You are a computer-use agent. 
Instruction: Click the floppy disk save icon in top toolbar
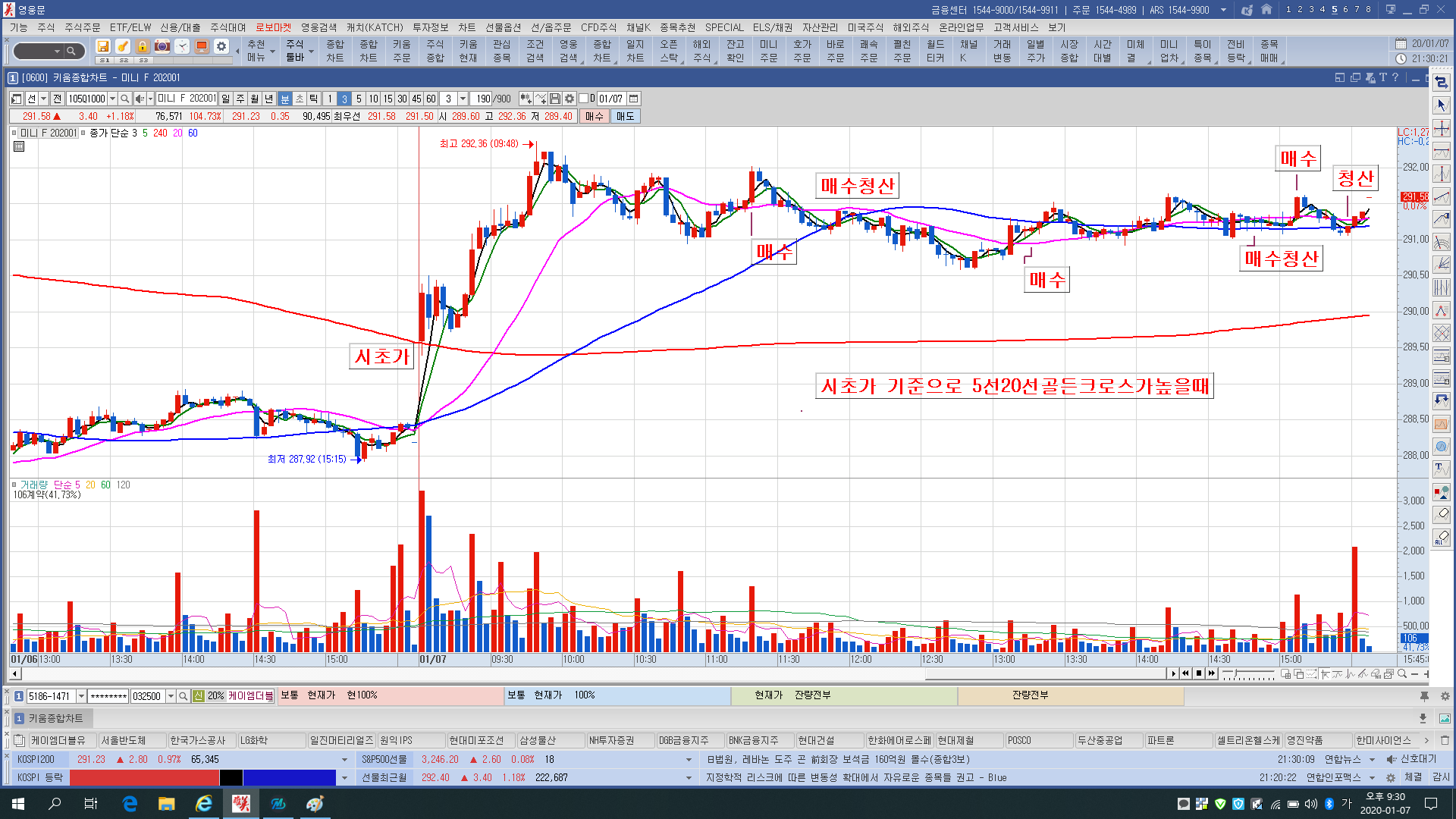click(x=103, y=46)
